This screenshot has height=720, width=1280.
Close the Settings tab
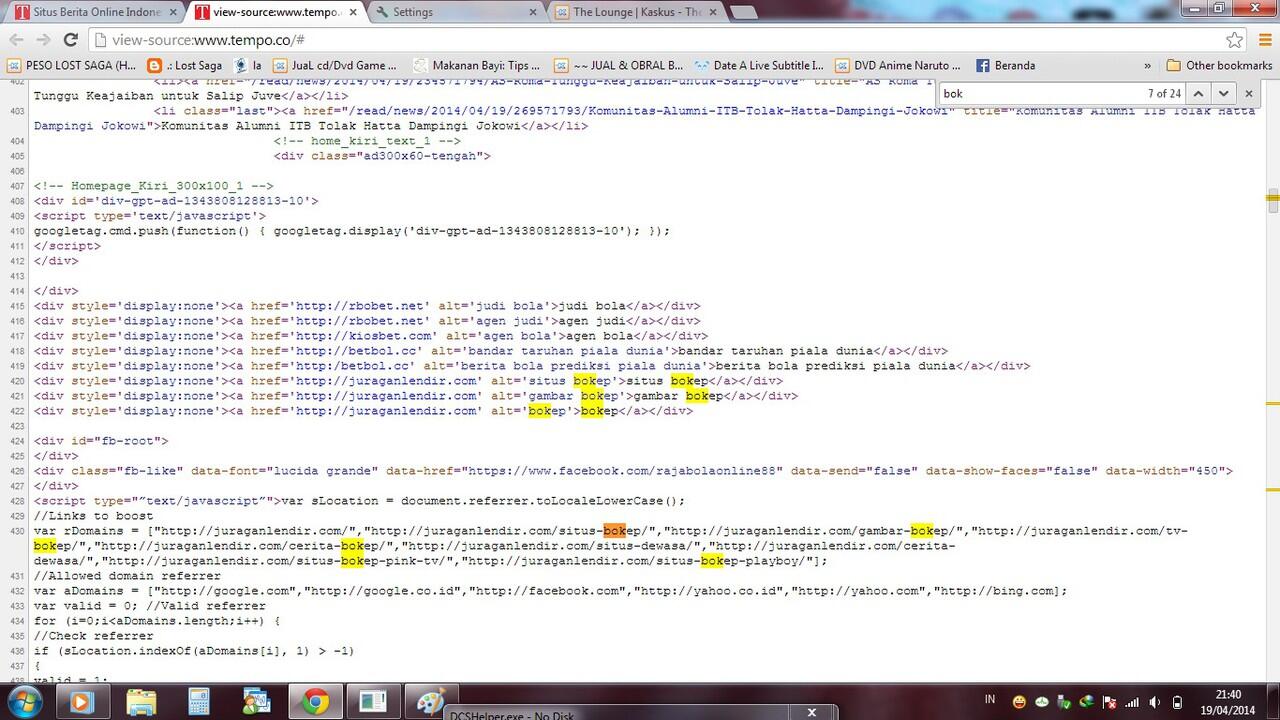tap(532, 12)
